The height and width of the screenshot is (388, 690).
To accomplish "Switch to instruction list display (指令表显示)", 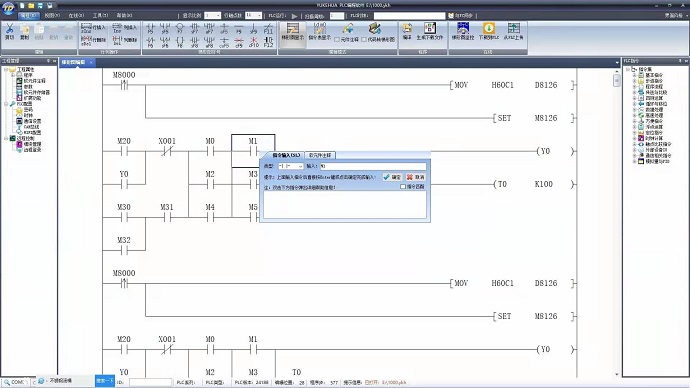I will point(319,32).
